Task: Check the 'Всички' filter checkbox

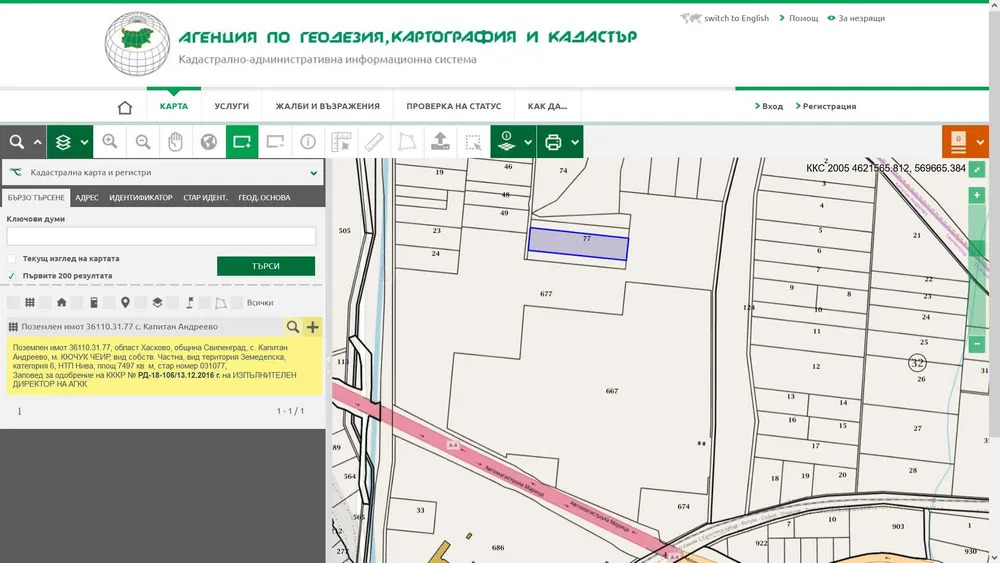Action: pos(238,302)
